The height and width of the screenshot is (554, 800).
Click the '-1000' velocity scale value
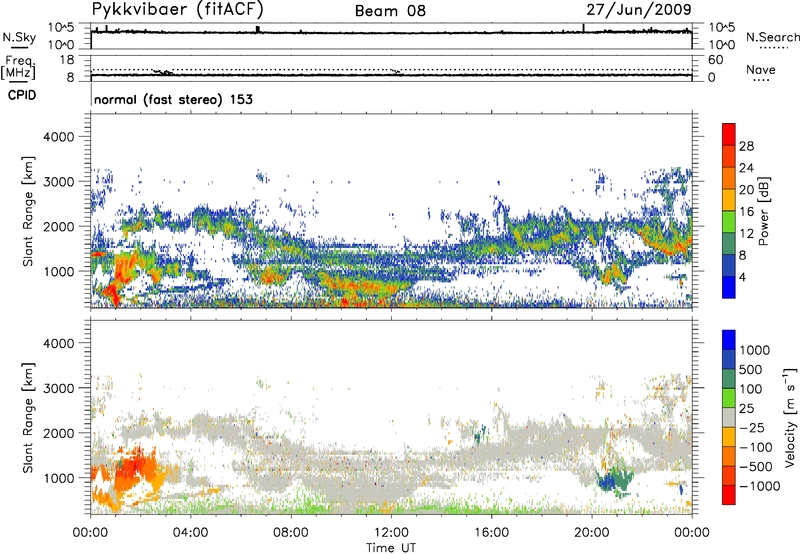click(760, 486)
